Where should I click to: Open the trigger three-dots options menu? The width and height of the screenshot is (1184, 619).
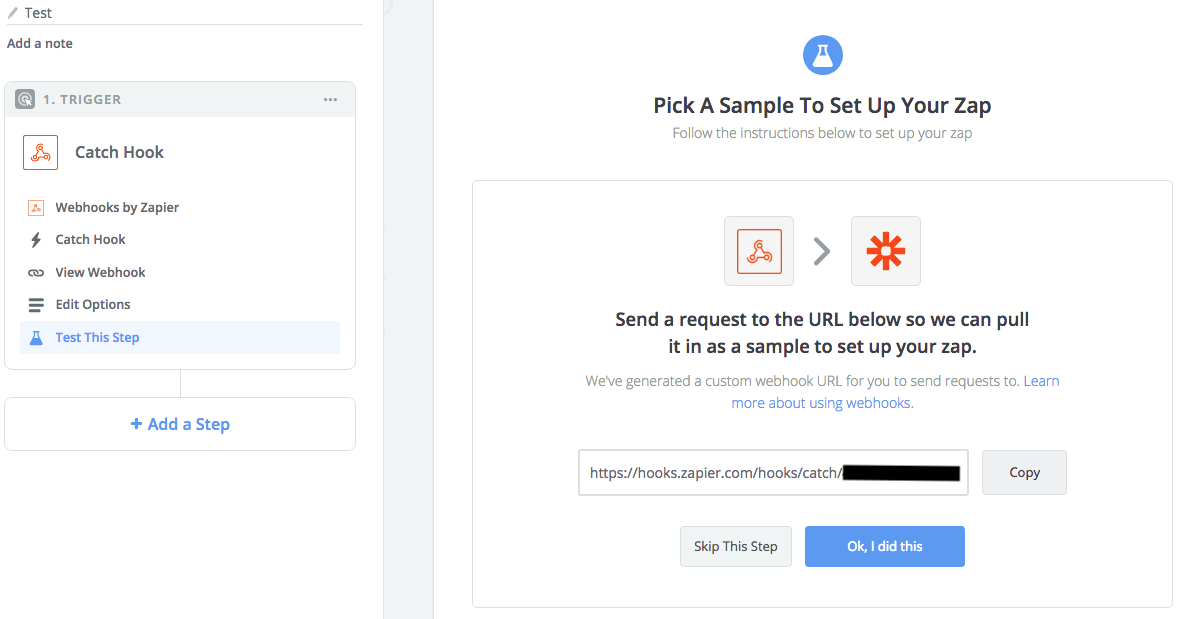330,100
